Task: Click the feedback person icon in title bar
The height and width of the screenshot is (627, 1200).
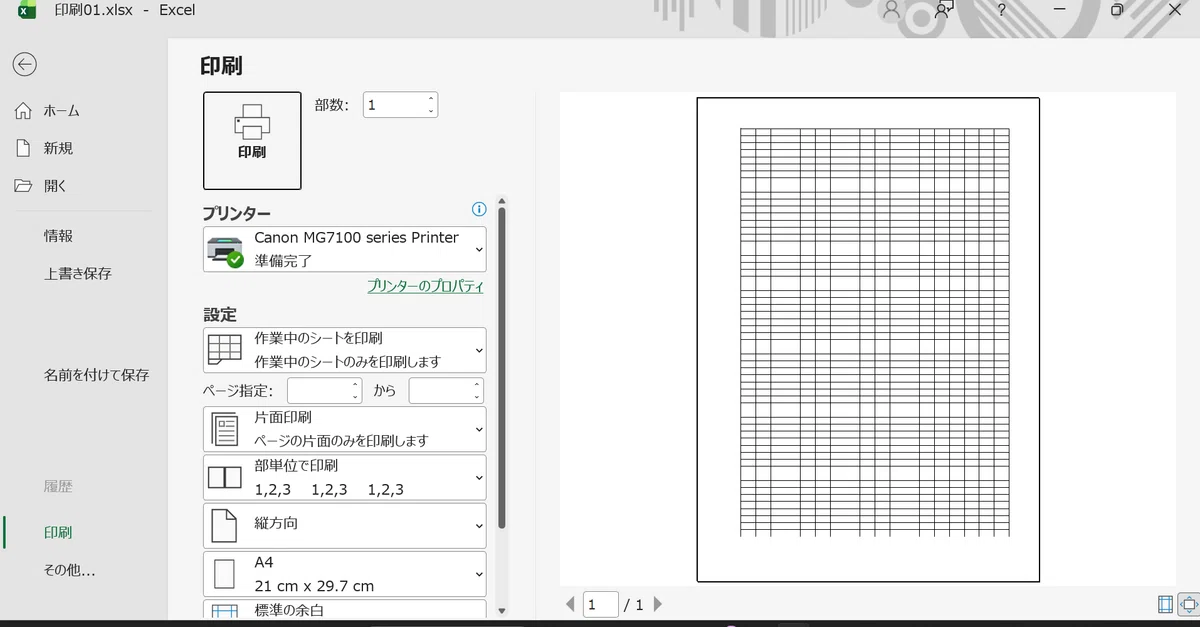Action: coord(943,10)
